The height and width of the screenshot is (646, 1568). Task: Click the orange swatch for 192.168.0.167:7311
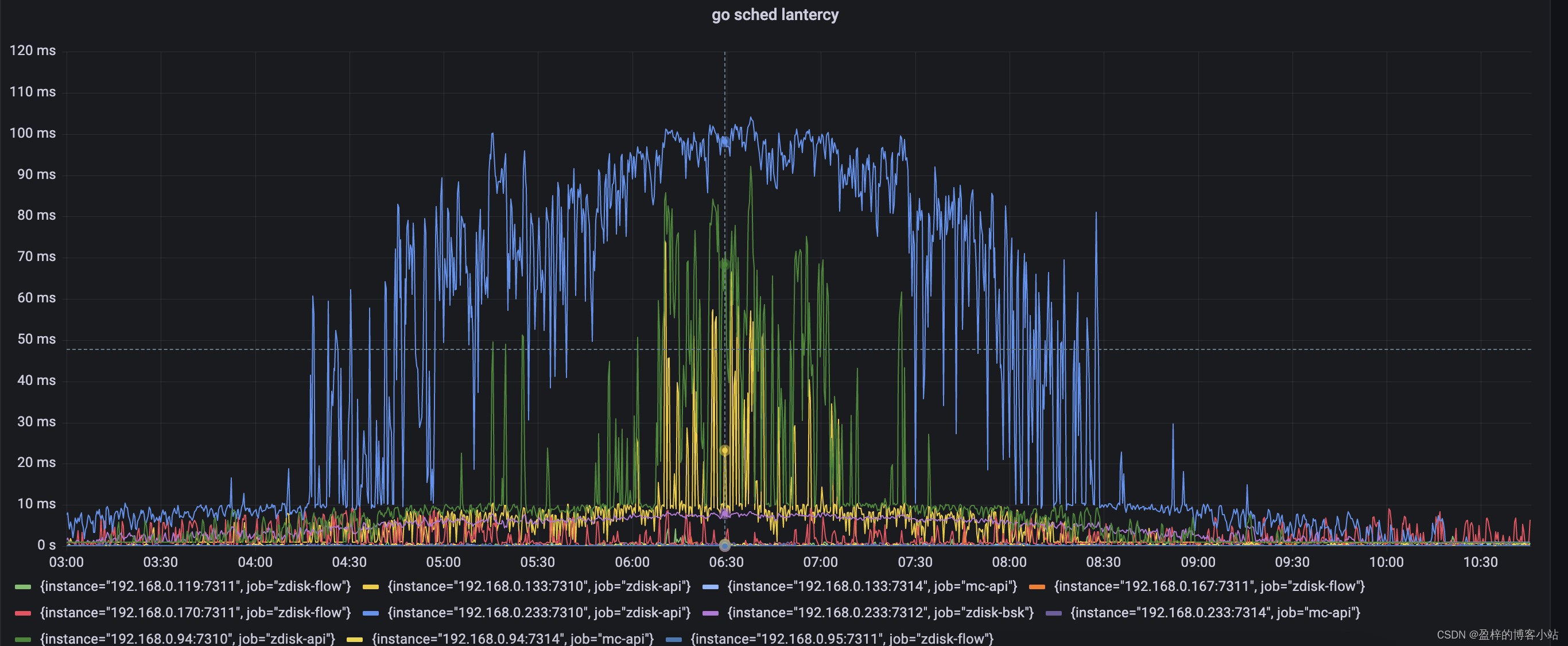[1037, 587]
